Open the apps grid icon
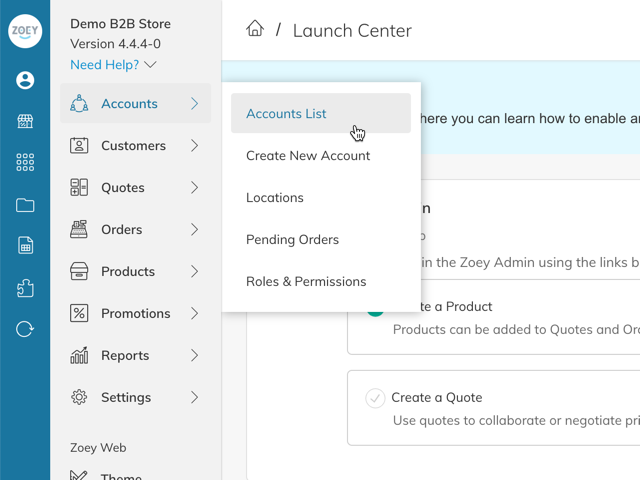Viewport: 640px width, 480px height. [25, 163]
